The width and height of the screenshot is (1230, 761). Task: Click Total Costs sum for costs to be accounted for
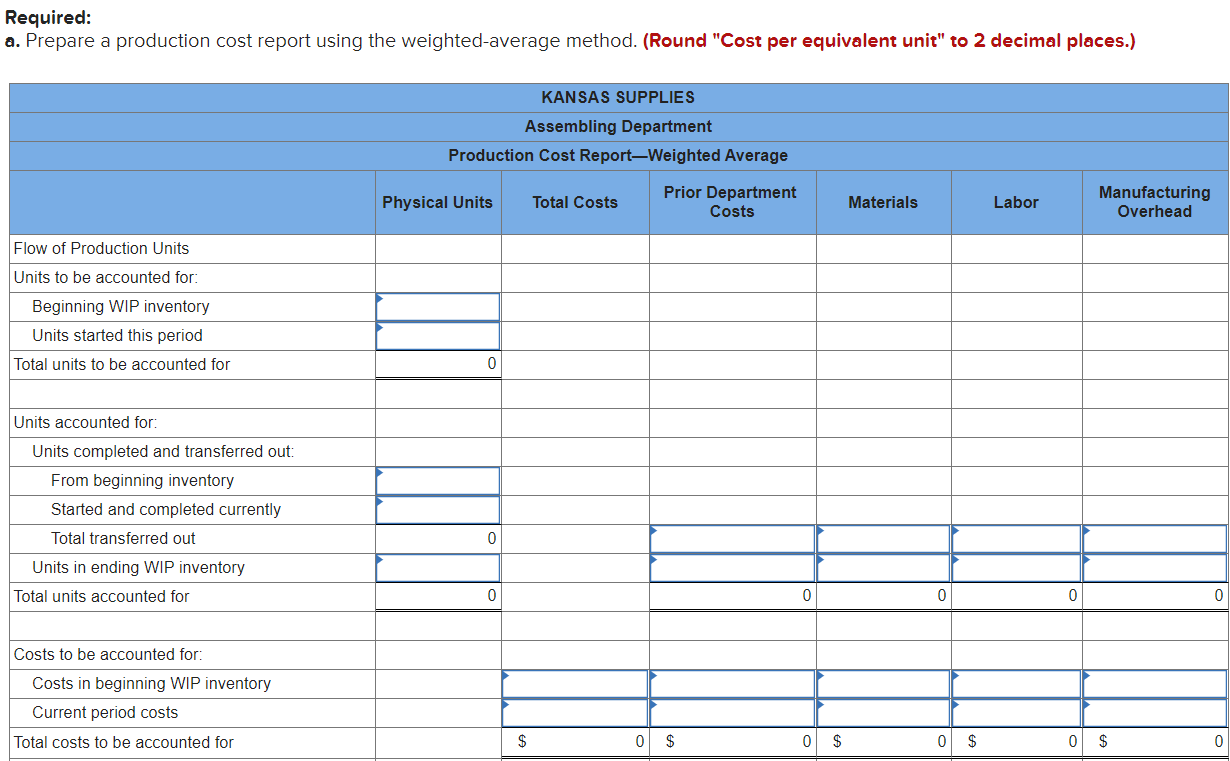(x=575, y=742)
